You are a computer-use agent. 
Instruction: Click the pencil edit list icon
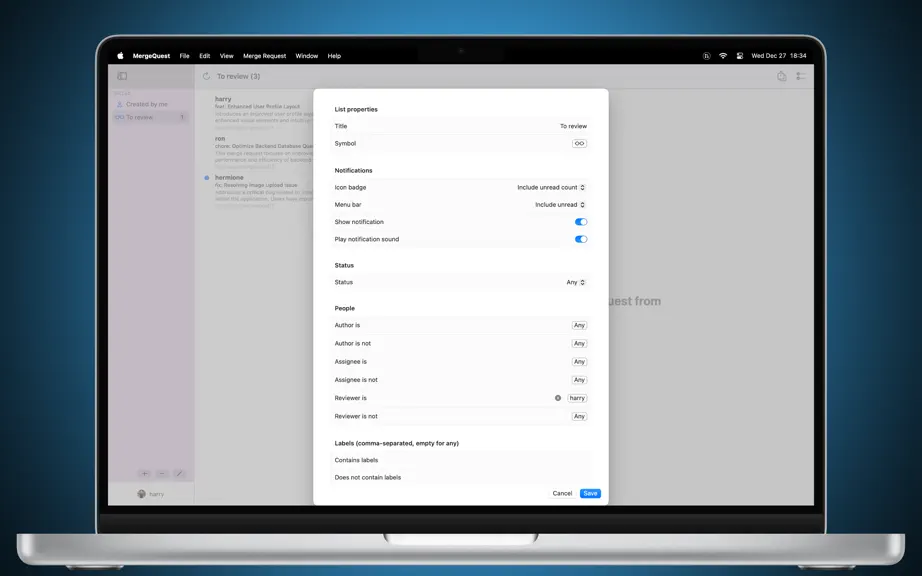[x=179, y=473]
